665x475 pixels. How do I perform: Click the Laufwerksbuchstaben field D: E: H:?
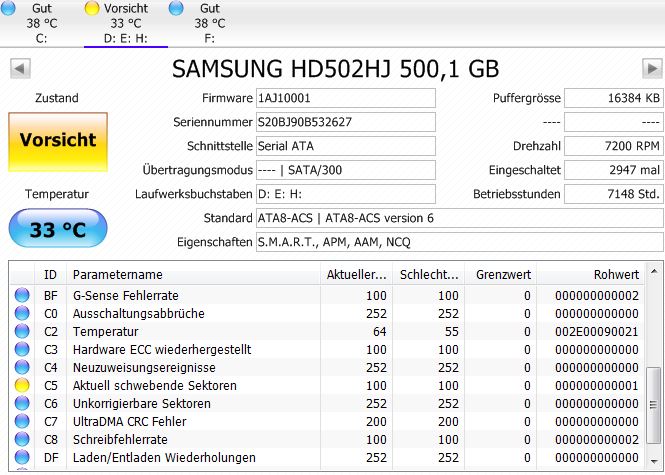point(346,194)
